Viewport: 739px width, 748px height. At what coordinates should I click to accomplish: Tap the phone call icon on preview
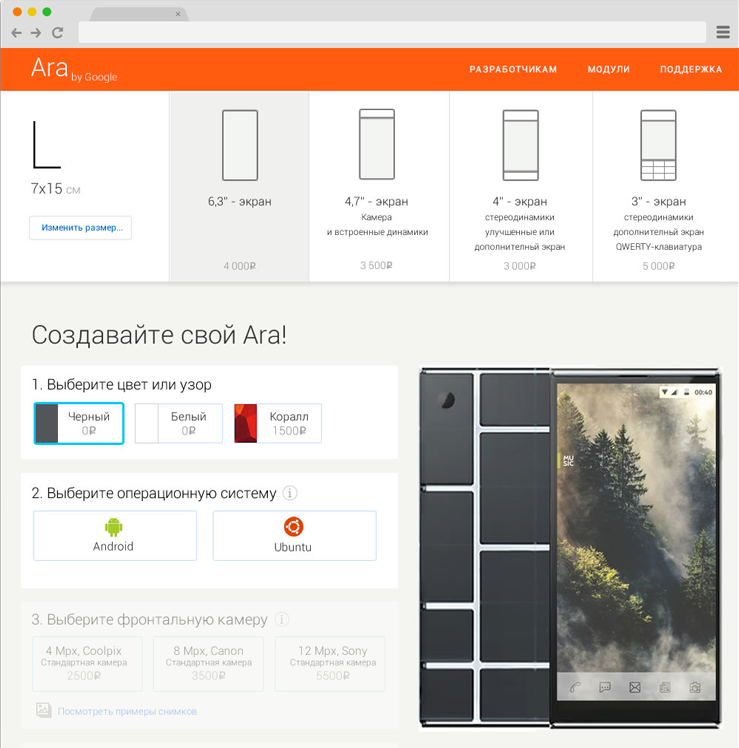[x=575, y=687]
